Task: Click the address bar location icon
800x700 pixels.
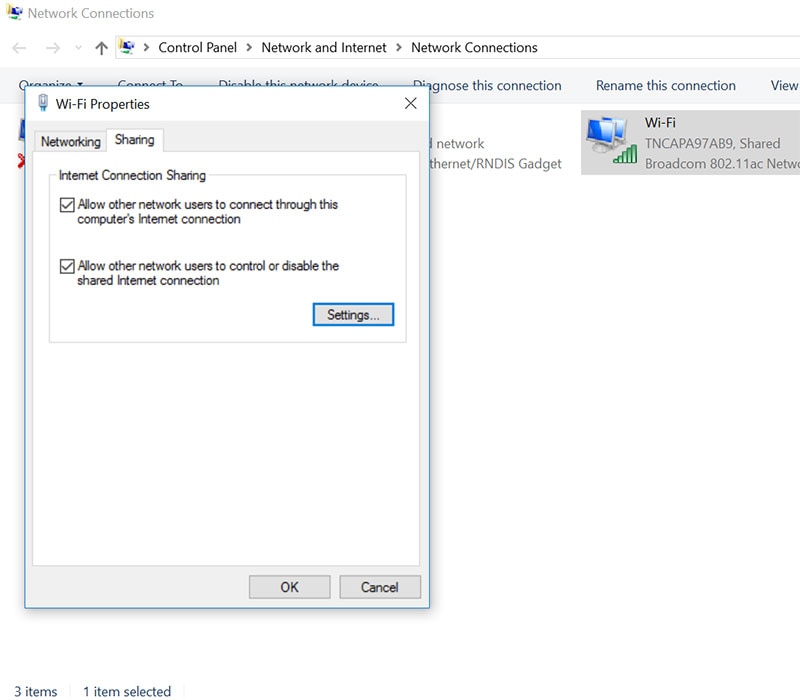Action: (x=127, y=47)
